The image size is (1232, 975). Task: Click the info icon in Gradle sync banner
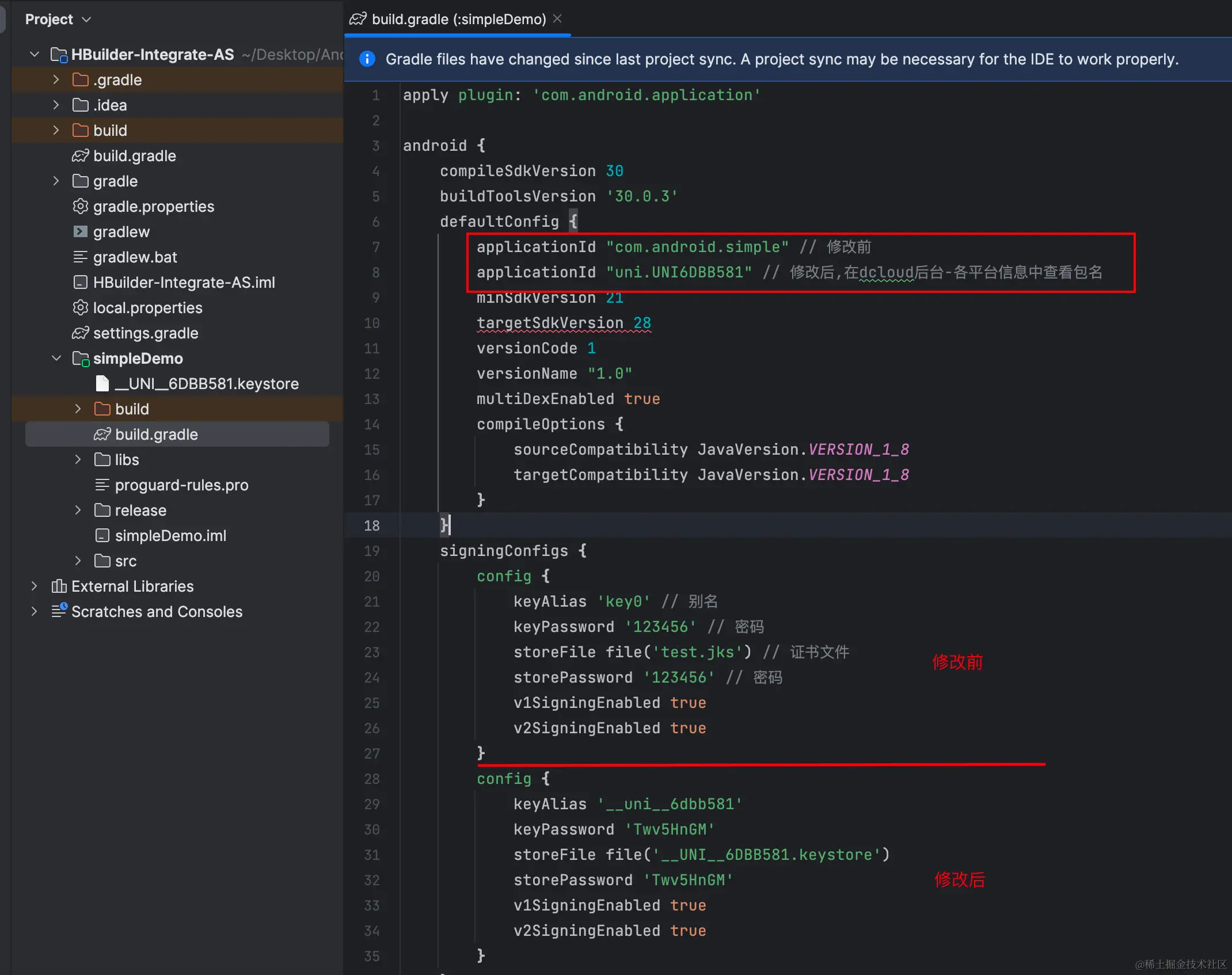tap(367, 59)
